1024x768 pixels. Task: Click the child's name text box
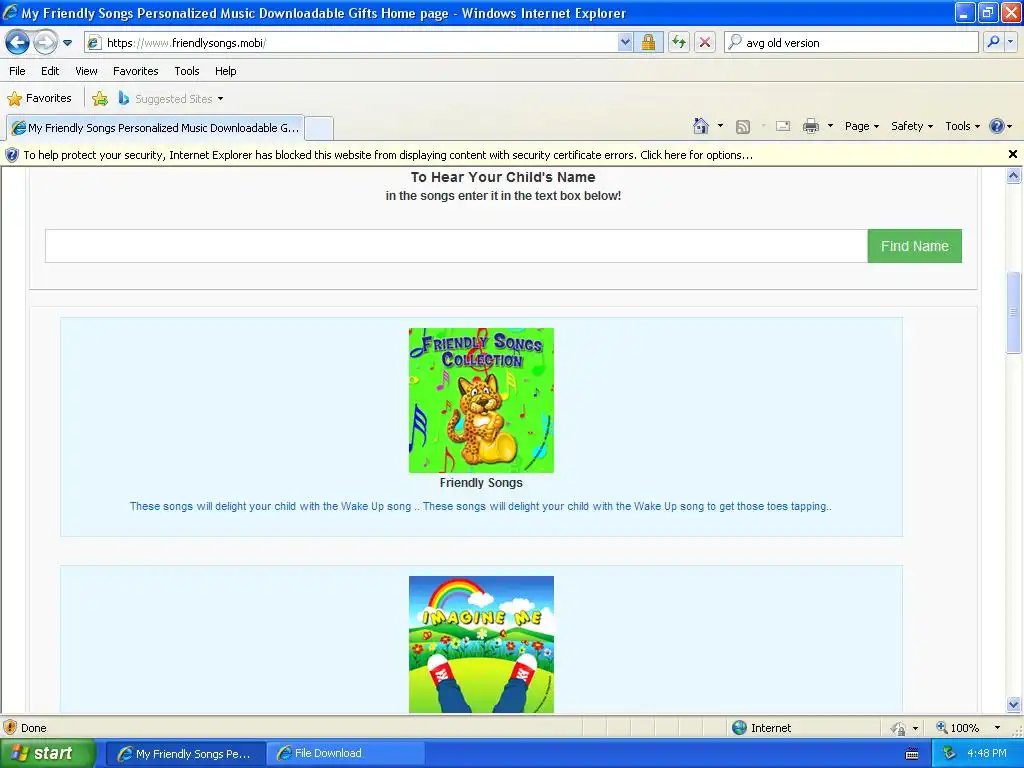pyautogui.click(x=456, y=246)
